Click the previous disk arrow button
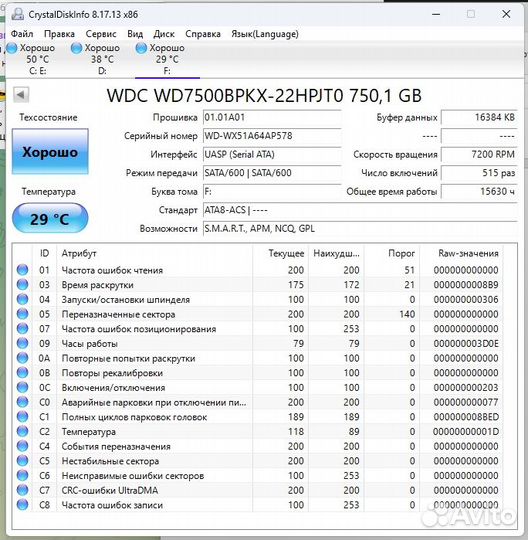The height and width of the screenshot is (540, 528). point(21,95)
